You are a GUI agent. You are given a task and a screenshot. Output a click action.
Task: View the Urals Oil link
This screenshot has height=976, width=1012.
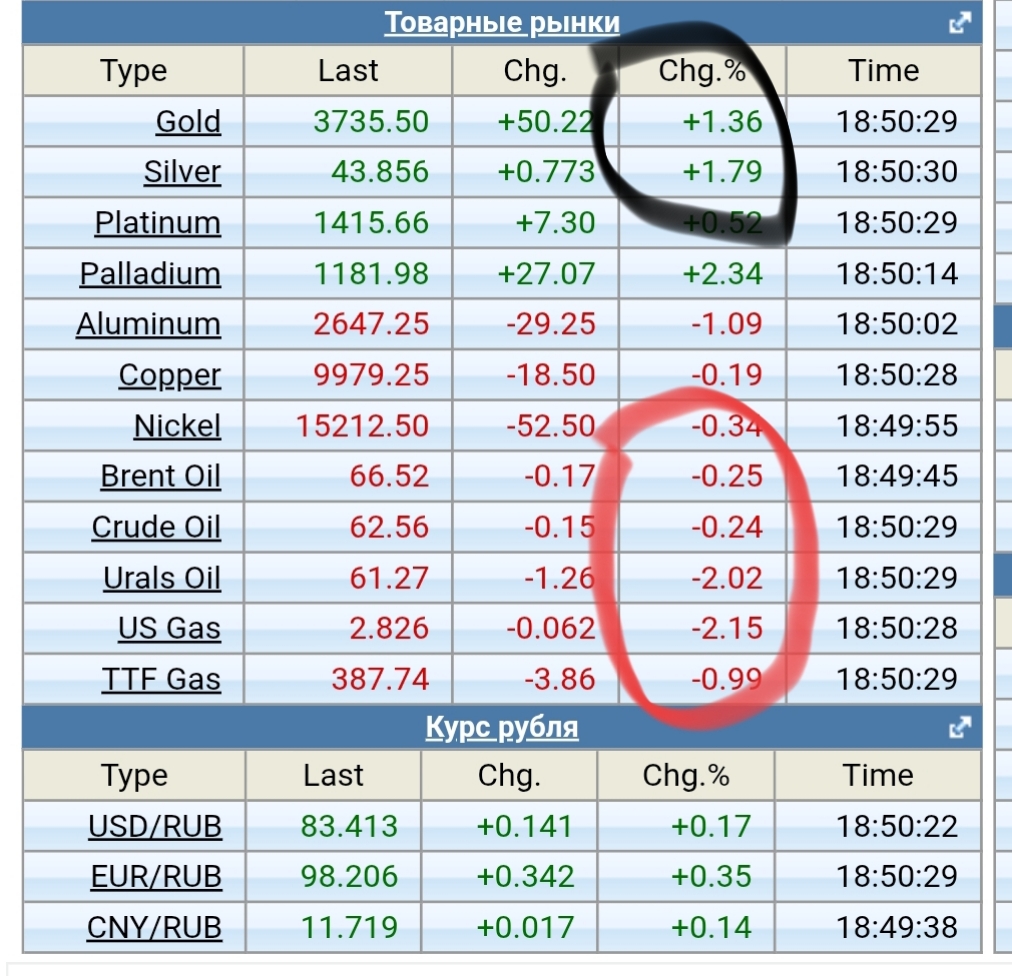[162, 578]
